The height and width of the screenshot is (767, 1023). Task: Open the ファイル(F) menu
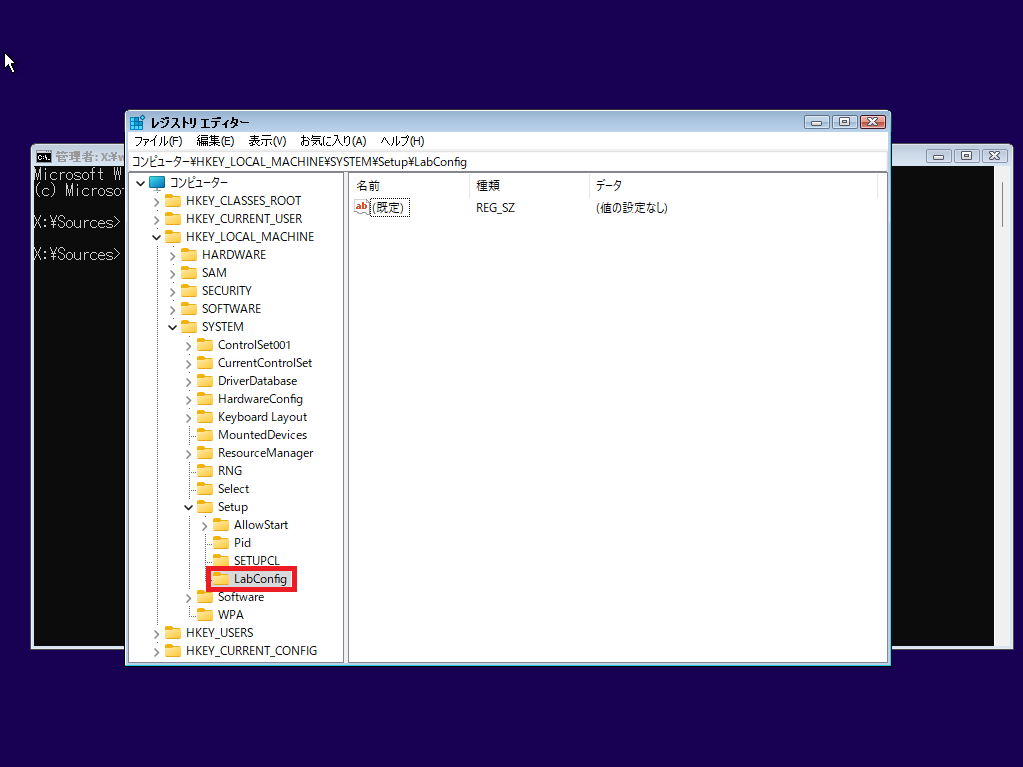coord(158,141)
